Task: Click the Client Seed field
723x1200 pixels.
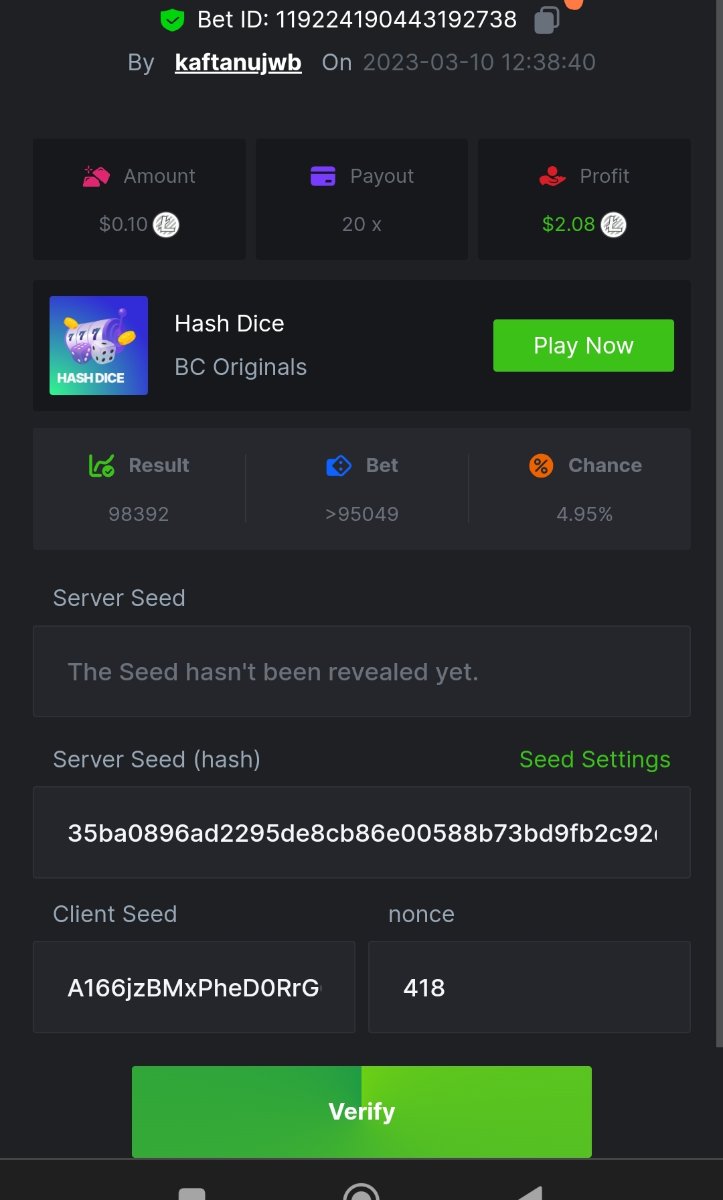Action: [x=194, y=987]
